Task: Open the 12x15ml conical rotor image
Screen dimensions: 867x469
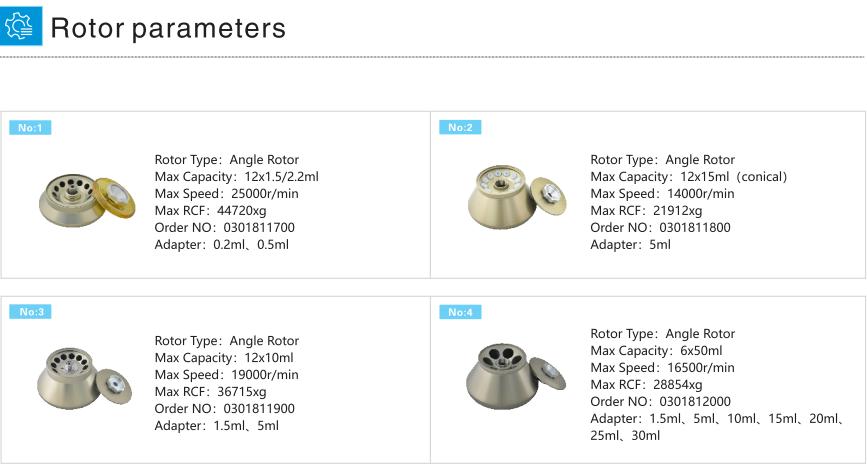Action: [516, 196]
